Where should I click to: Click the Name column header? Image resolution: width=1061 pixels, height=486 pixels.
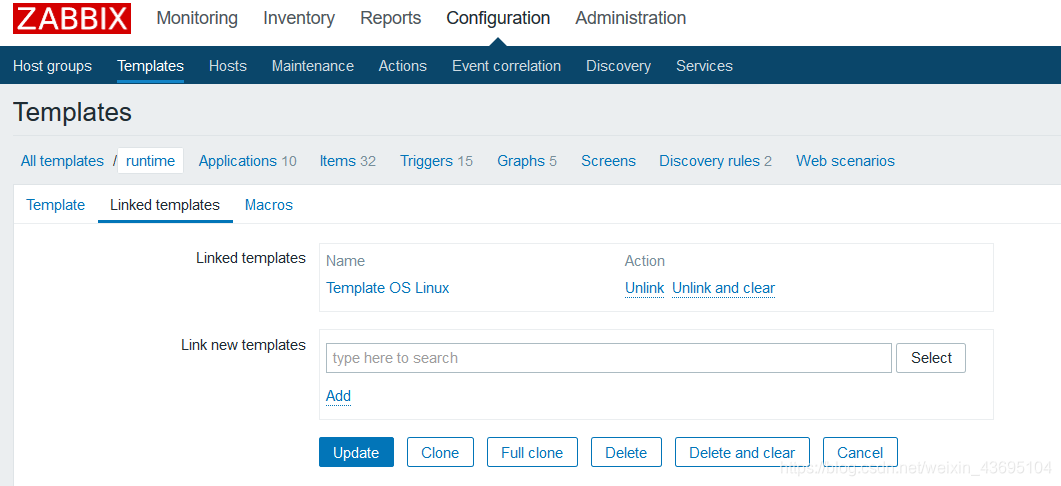[345, 261]
